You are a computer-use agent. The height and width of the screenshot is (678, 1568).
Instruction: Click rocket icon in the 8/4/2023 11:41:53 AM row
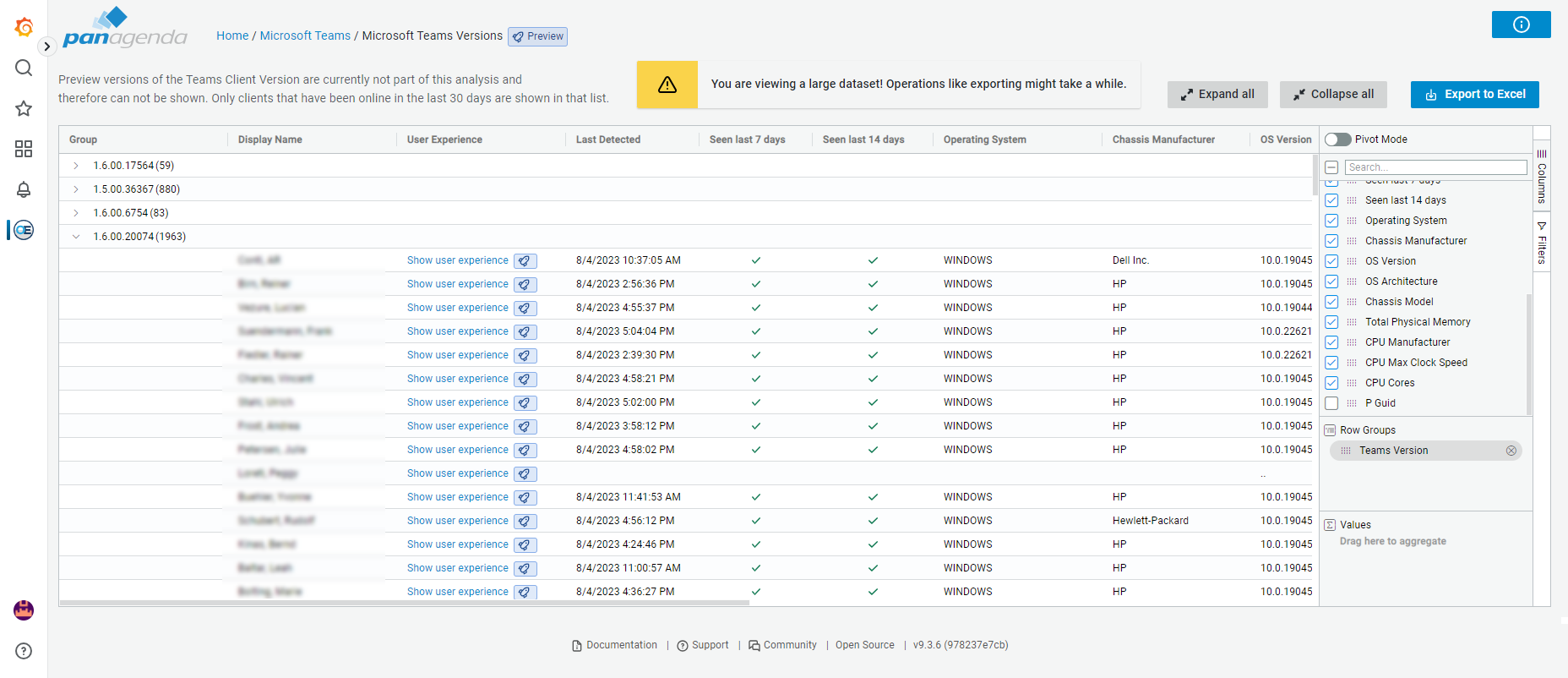525,498
